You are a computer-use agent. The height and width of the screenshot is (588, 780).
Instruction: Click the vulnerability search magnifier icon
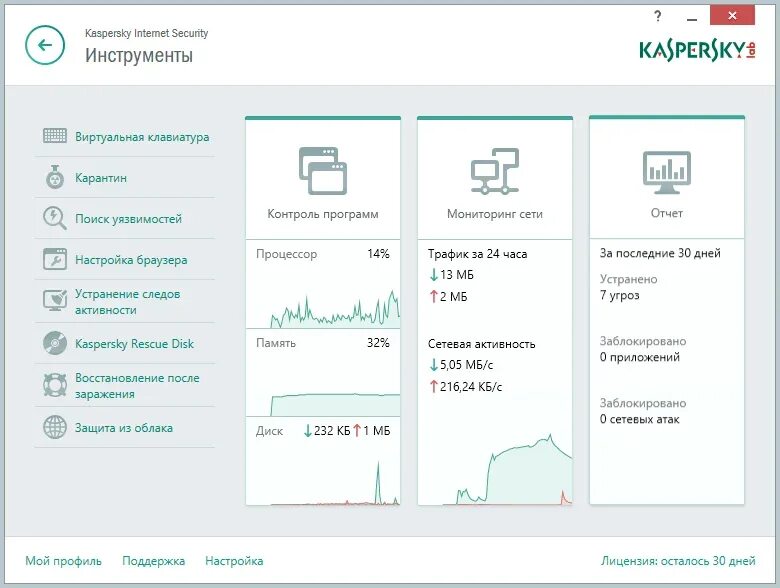(x=55, y=218)
